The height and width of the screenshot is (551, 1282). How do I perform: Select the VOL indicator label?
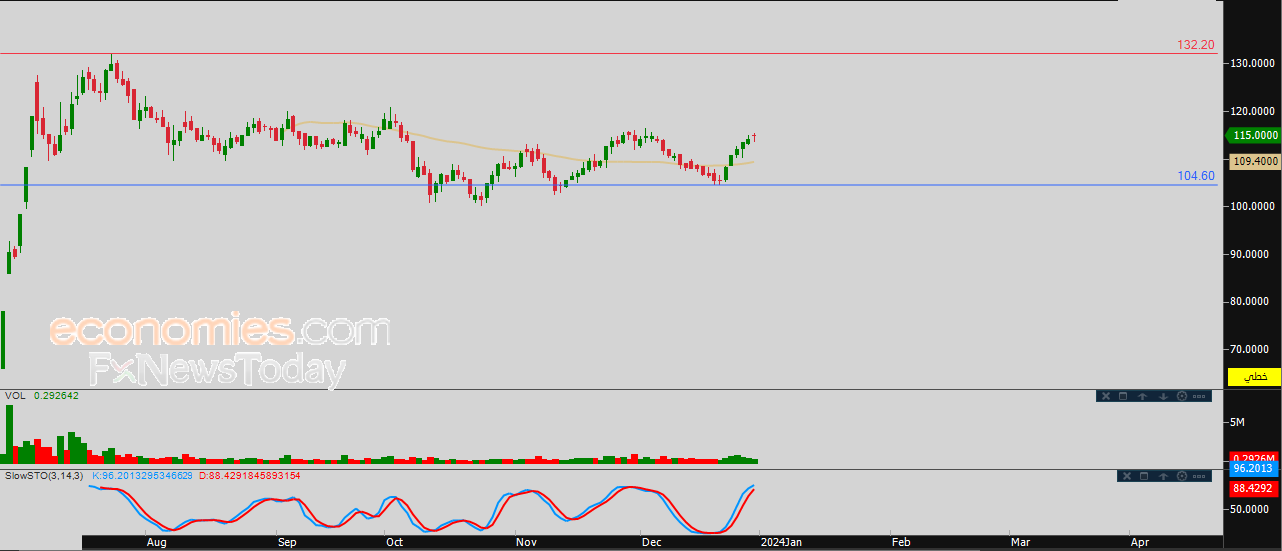coord(15,396)
